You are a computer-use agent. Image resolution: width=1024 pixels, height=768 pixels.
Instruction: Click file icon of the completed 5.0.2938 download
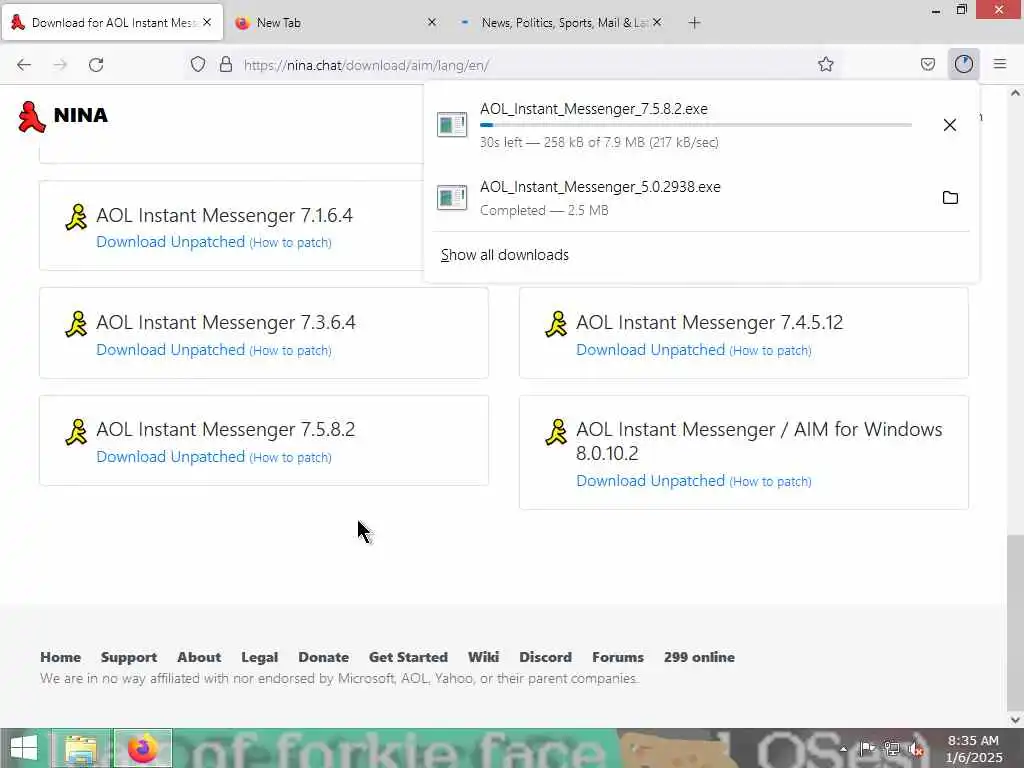click(x=452, y=197)
